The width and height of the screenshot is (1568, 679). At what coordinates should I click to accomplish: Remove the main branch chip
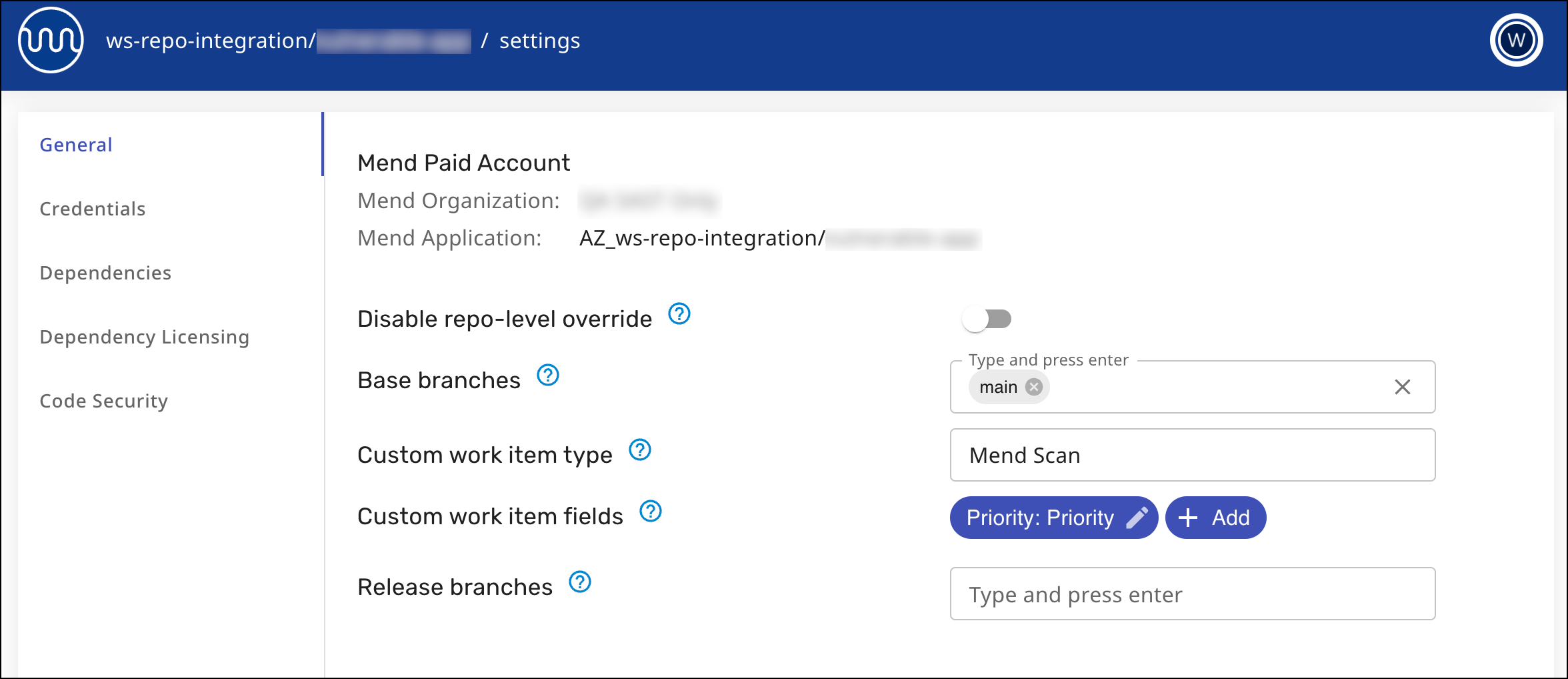[x=1033, y=387]
